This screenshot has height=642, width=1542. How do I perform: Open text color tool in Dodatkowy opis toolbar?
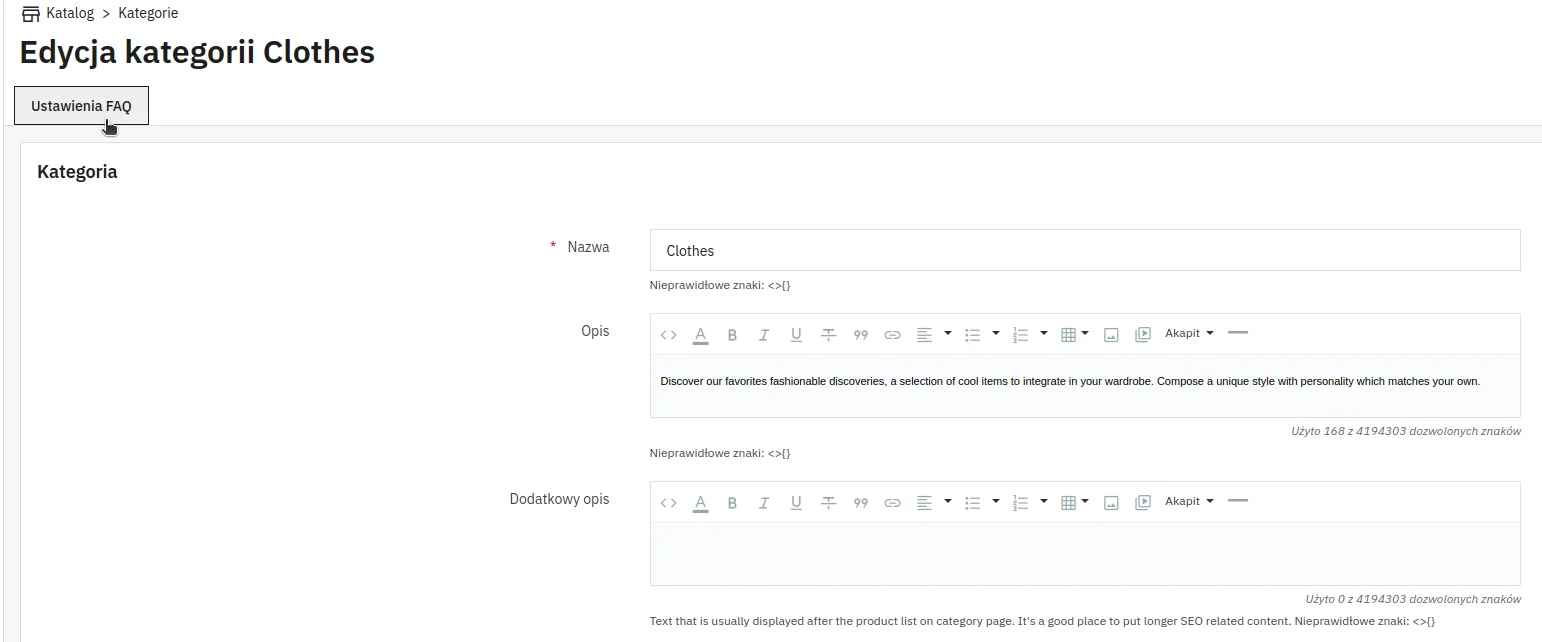[x=701, y=503]
